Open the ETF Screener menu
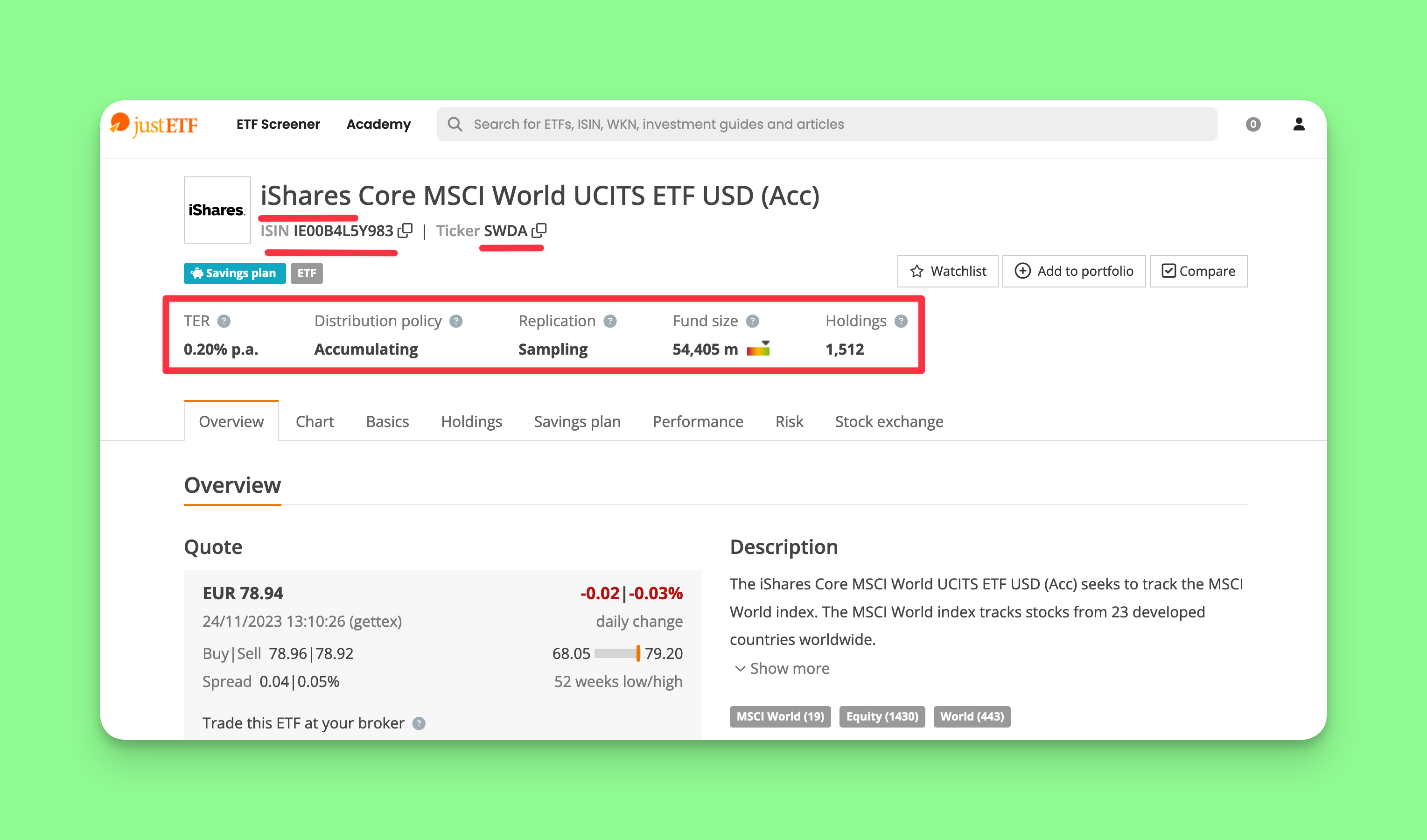The height and width of the screenshot is (840, 1427). (x=278, y=124)
